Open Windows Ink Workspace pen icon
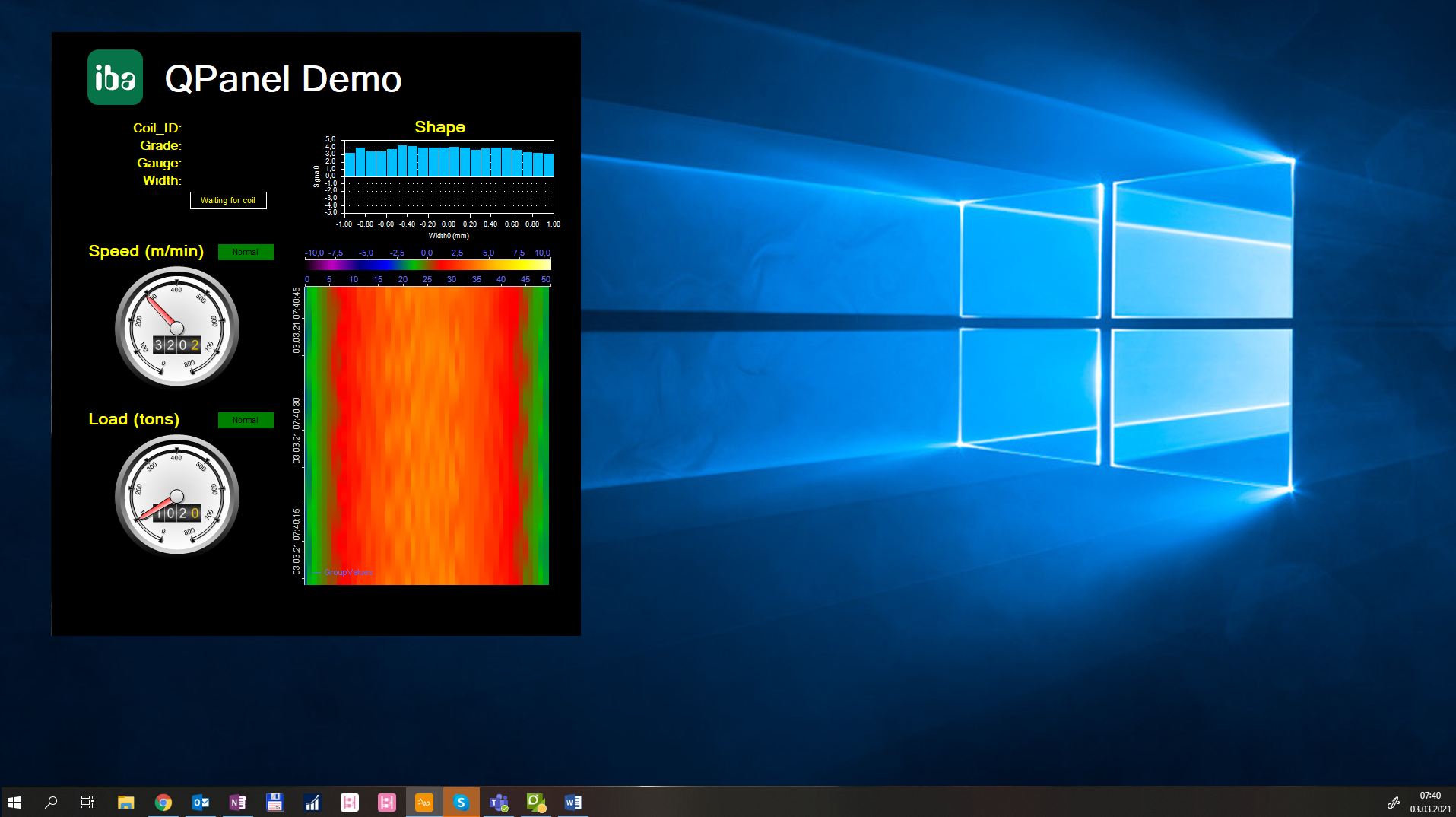The height and width of the screenshot is (817, 1456). point(1393,803)
